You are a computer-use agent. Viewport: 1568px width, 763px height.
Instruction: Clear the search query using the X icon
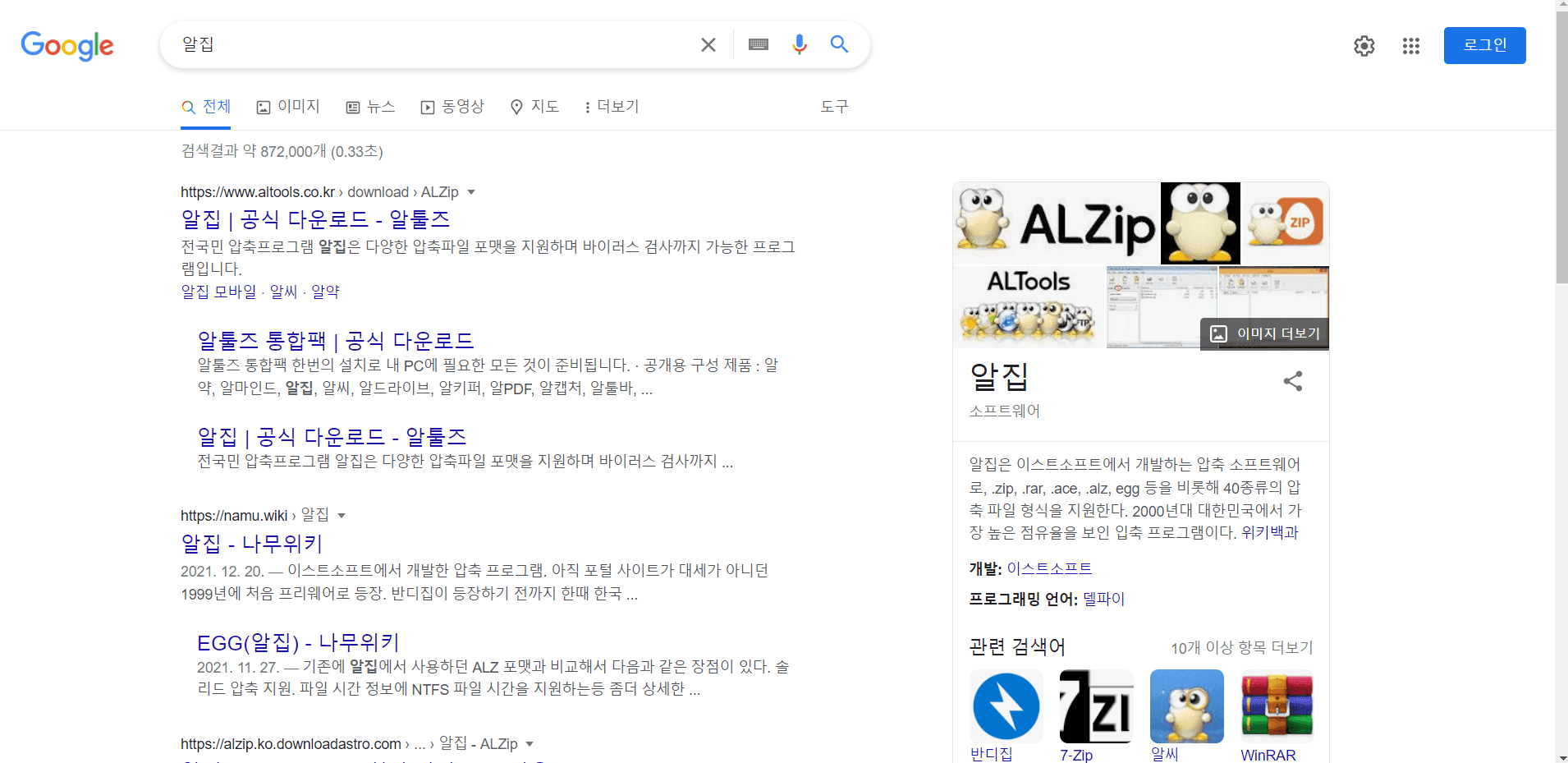point(708,44)
